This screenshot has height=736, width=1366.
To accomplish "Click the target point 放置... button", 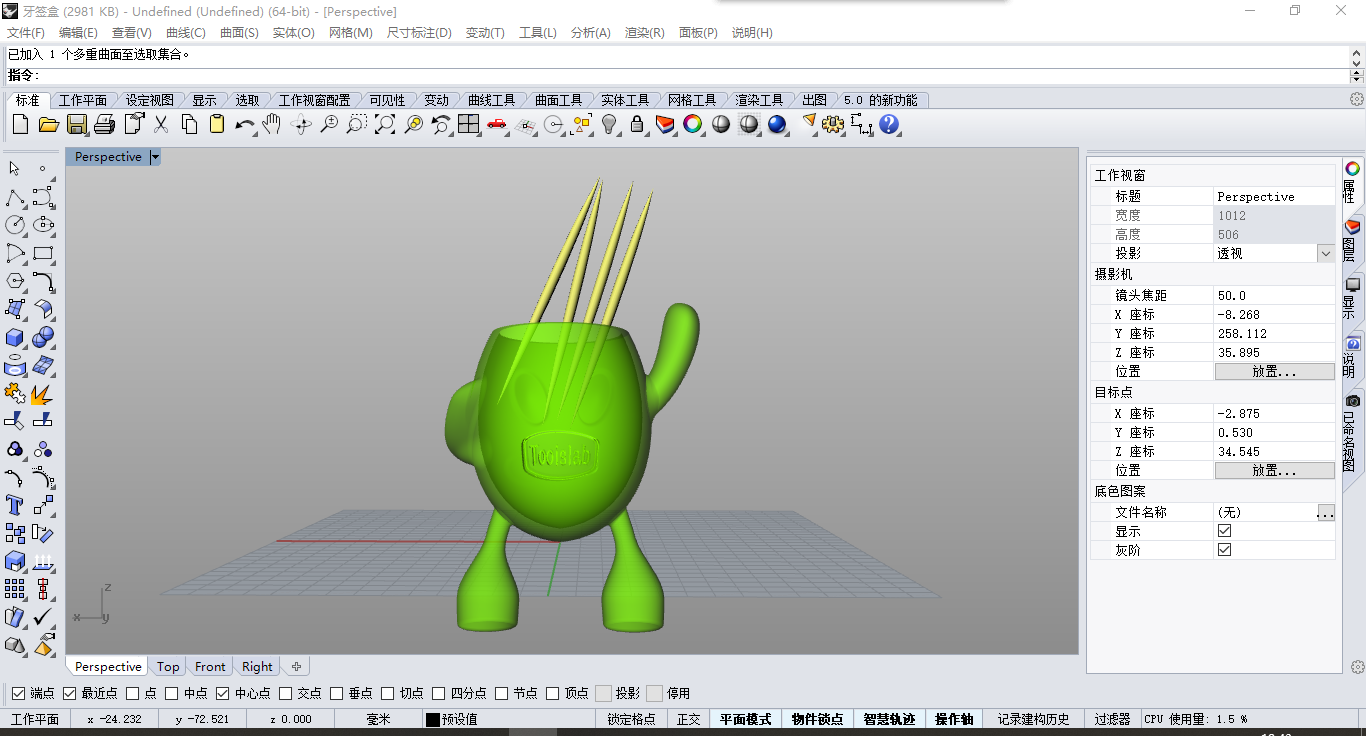I will tap(1274, 470).
